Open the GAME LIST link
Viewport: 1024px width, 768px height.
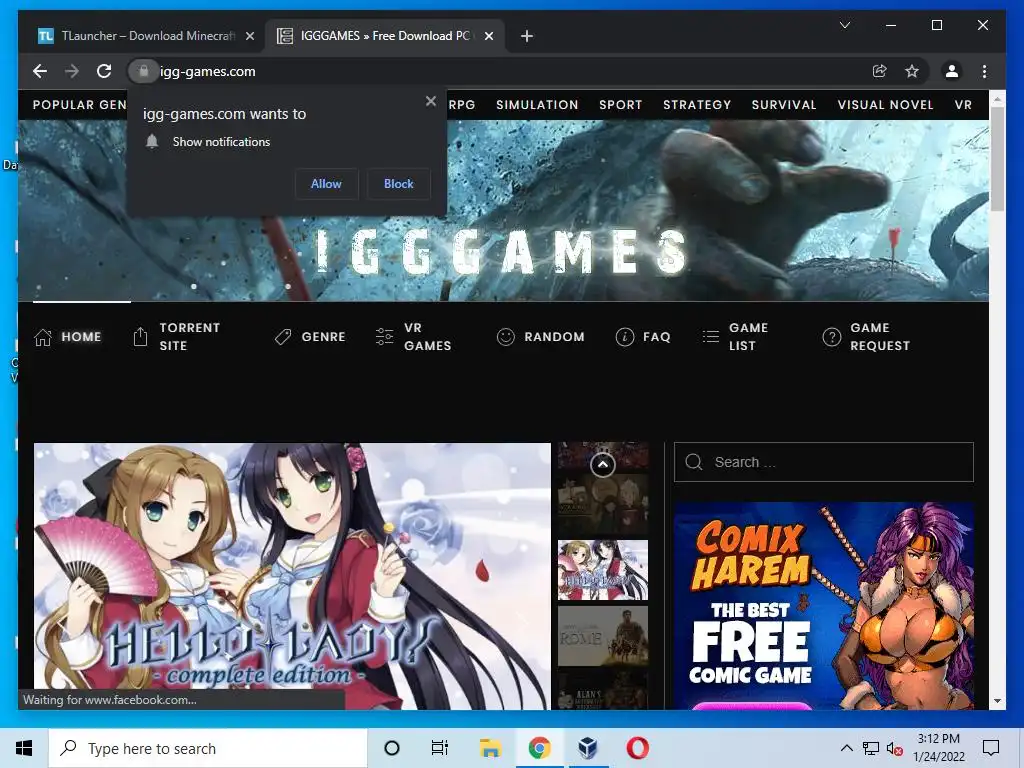tap(748, 336)
